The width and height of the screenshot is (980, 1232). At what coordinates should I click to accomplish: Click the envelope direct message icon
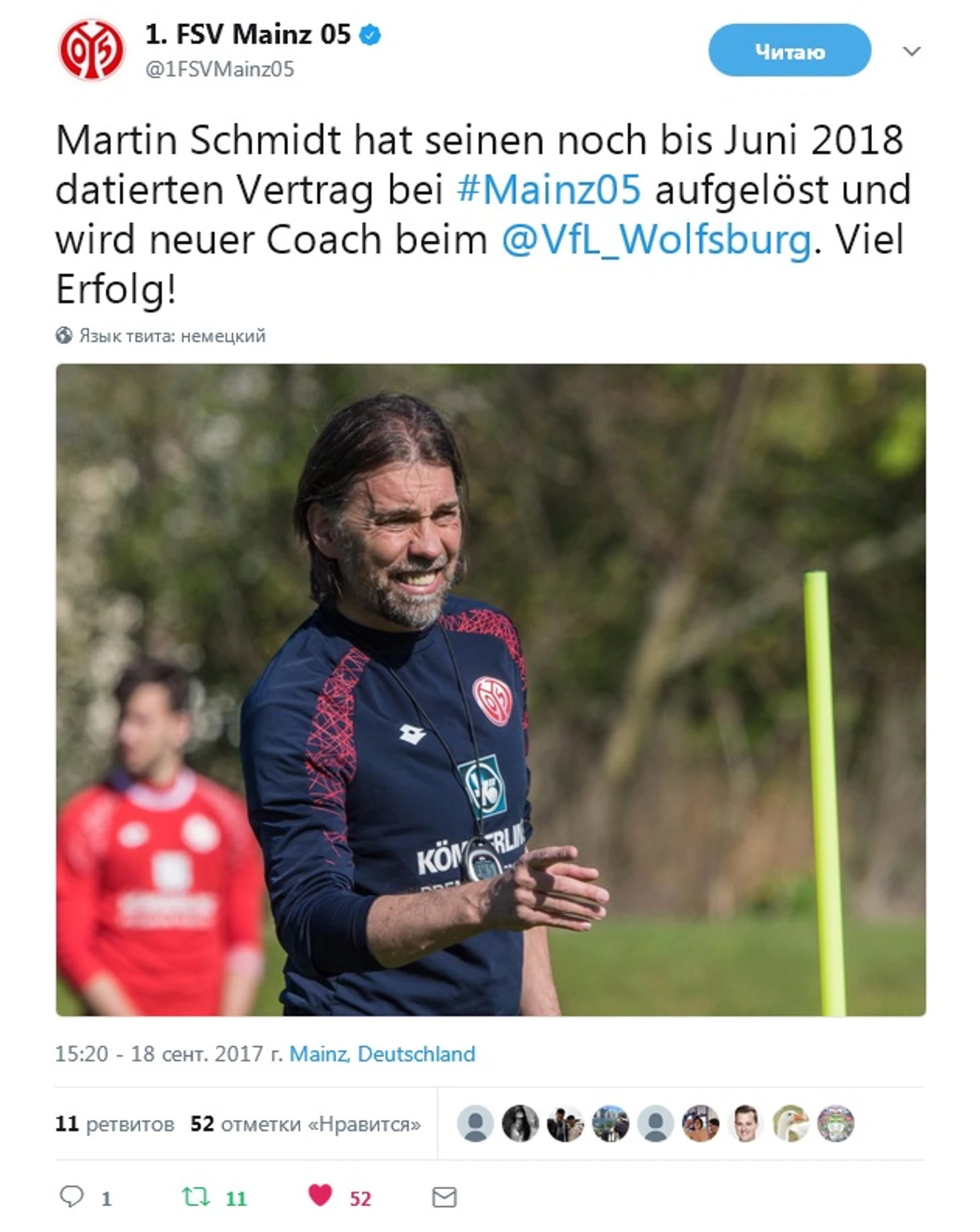444,1196
